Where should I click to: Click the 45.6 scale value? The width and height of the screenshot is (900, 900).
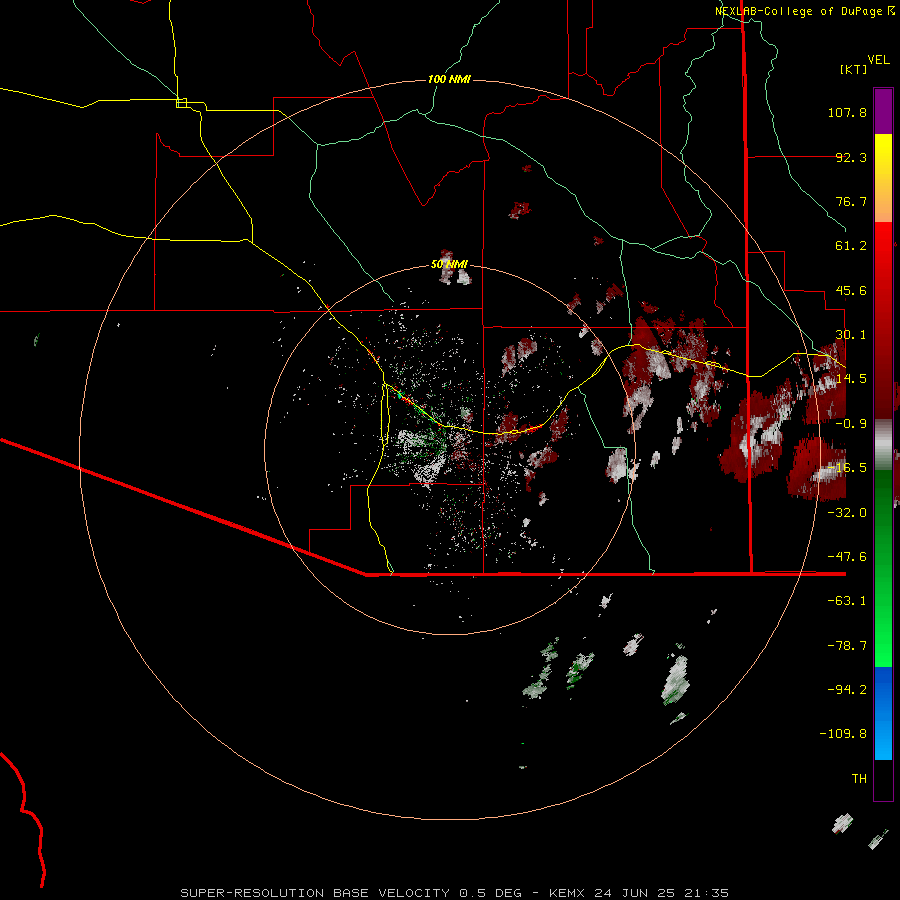pyautogui.click(x=851, y=290)
